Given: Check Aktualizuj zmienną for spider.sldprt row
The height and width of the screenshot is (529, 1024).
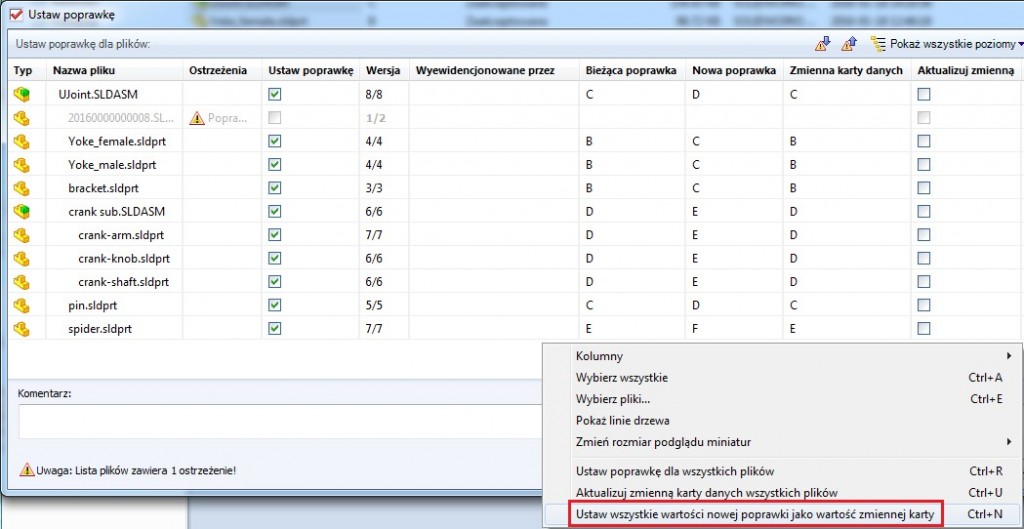Looking at the screenshot, I should coord(924,328).
